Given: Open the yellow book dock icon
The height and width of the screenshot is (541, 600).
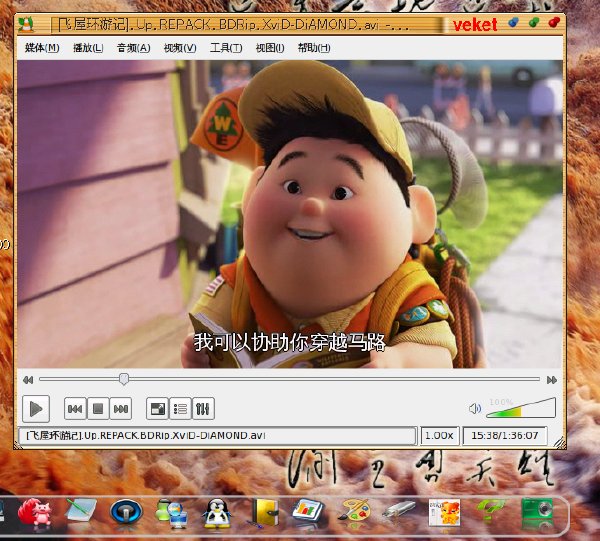Looking at the screenshot, I should 264,513.
